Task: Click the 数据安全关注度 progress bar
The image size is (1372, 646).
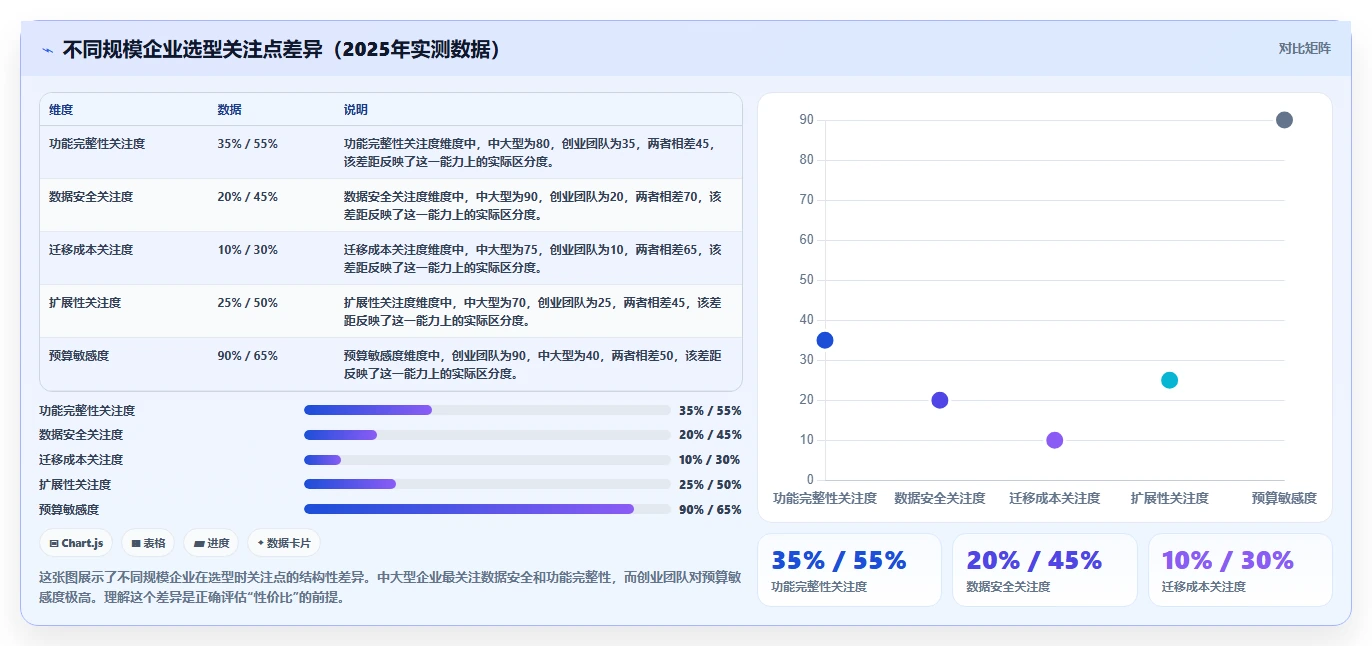Action: (487, 435)
